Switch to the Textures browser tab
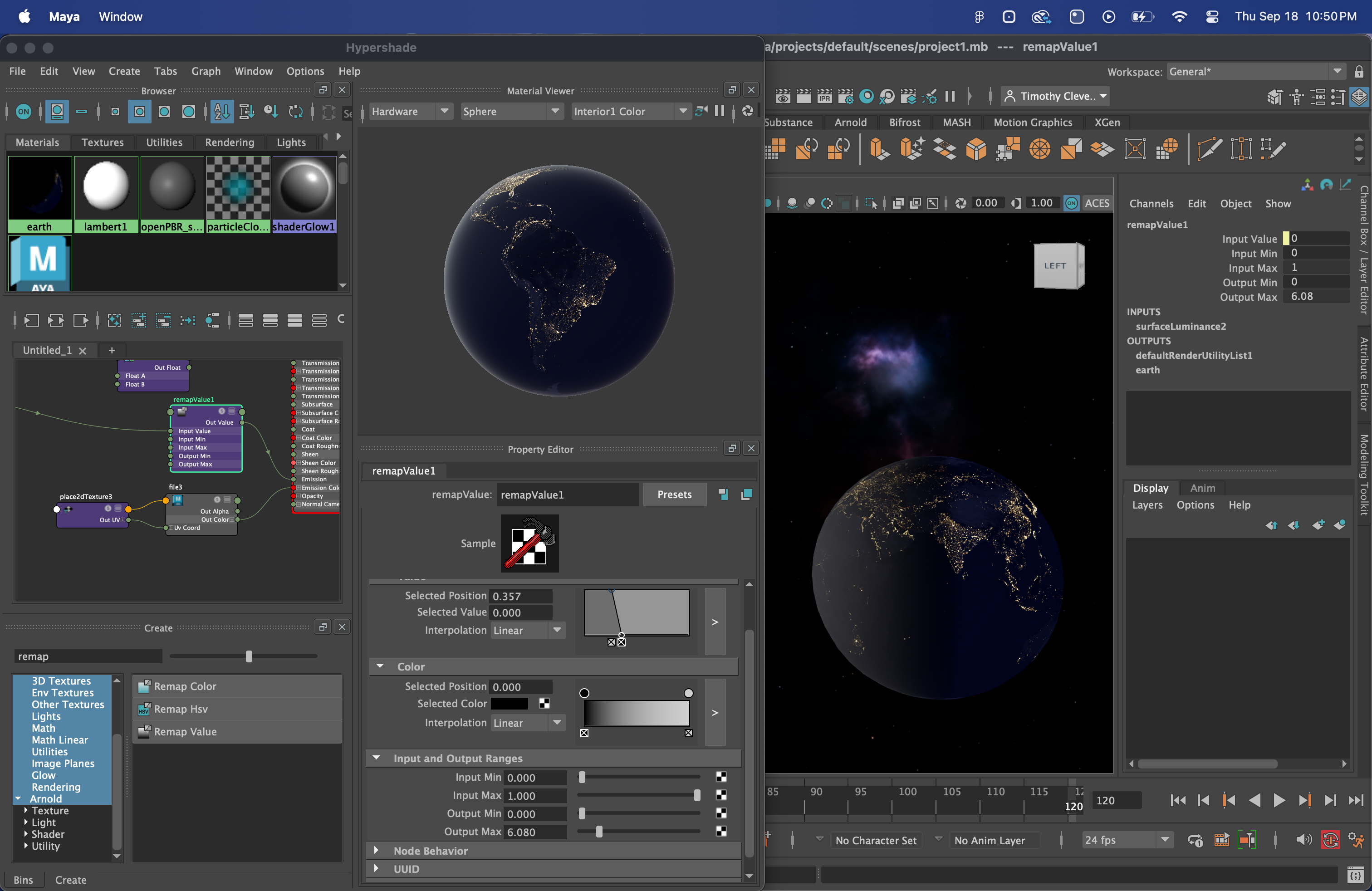 pyautogui.click(x=102, y=142)
